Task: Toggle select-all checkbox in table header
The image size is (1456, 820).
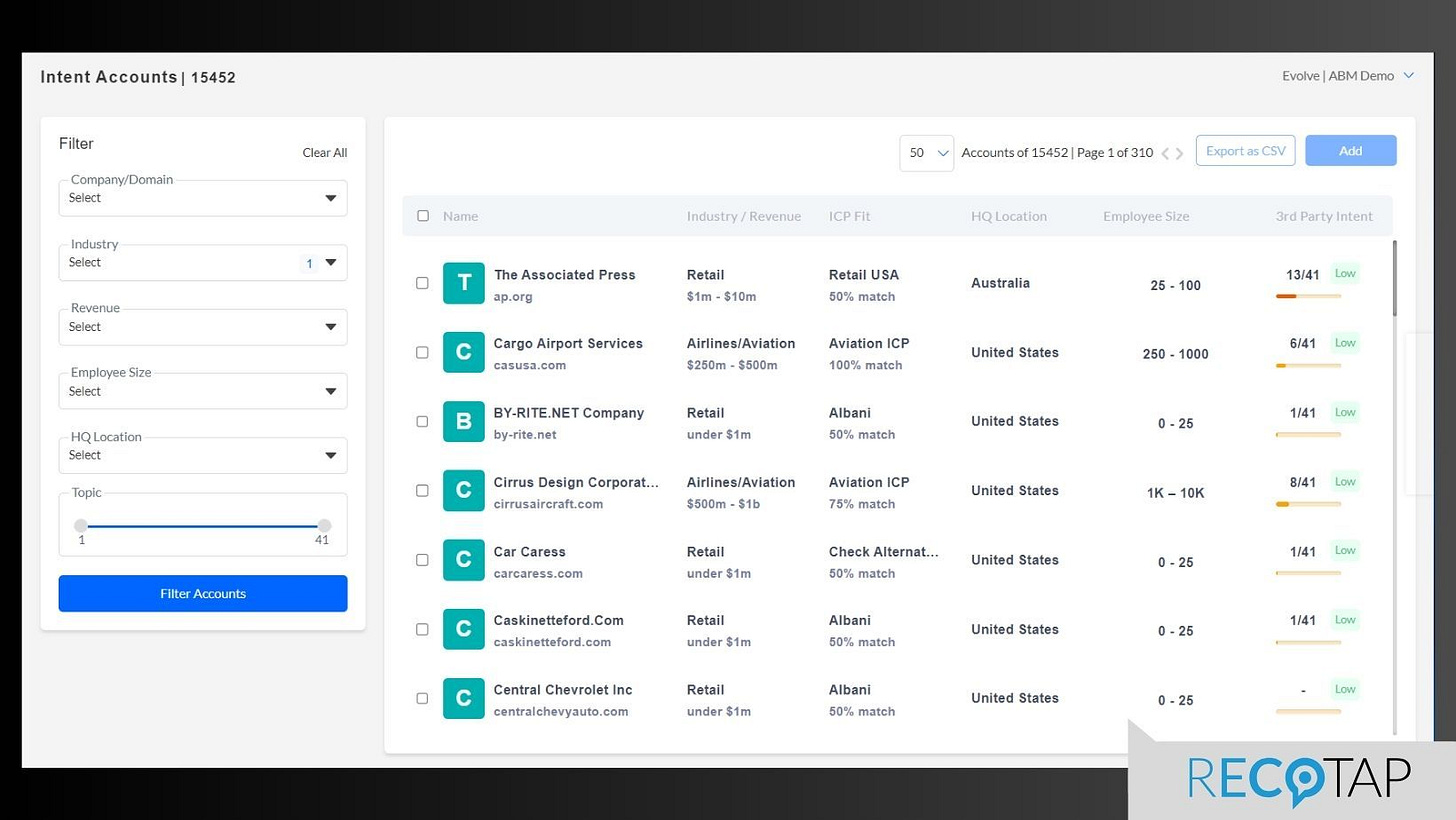Action: (422, 216)
